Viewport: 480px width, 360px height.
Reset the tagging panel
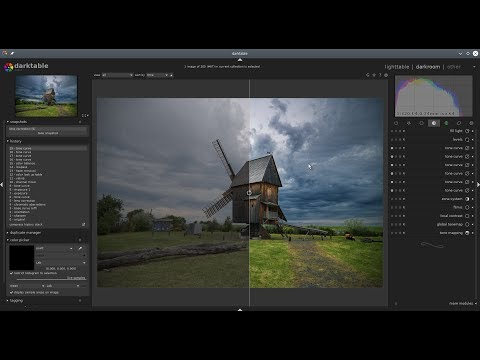pos(80,300)
